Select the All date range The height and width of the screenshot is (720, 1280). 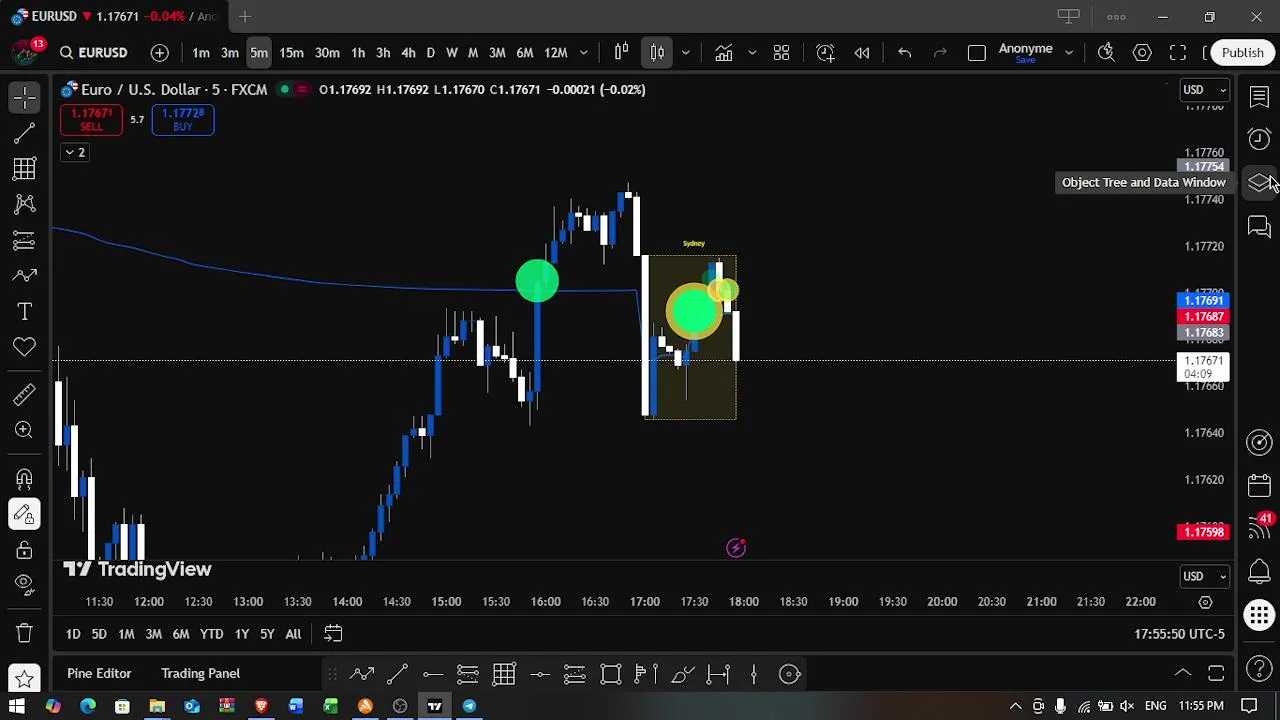tap(293, 634)
